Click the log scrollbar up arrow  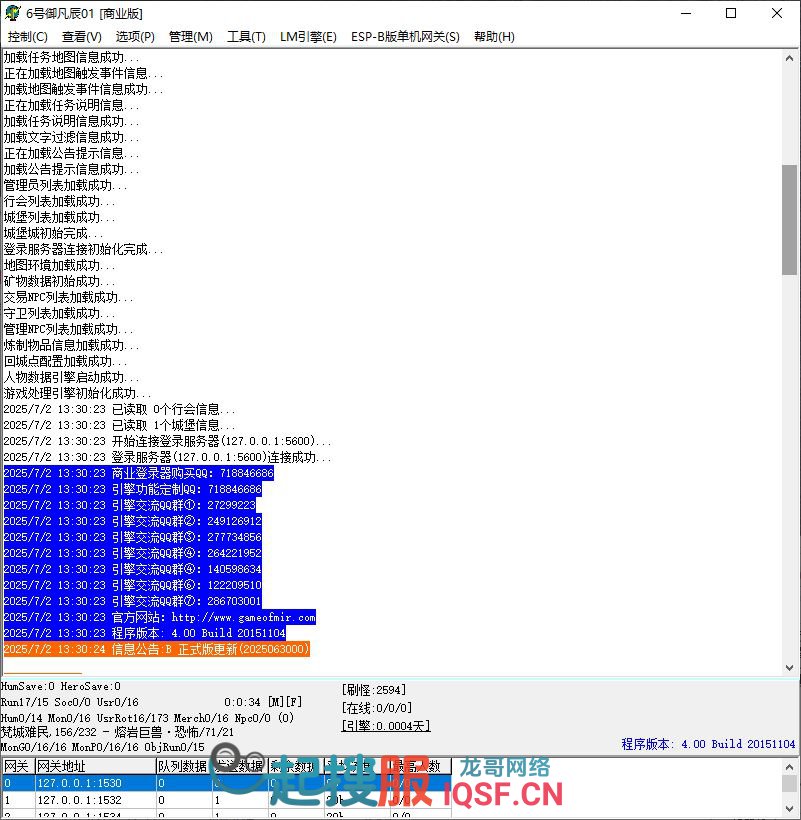pyautogui.click(x=789, y=58)
